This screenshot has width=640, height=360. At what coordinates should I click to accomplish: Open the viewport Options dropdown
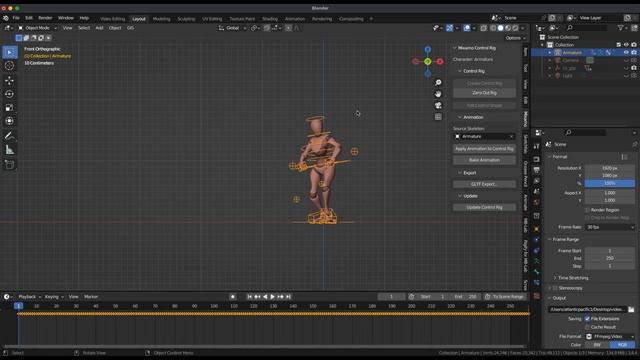515,38
